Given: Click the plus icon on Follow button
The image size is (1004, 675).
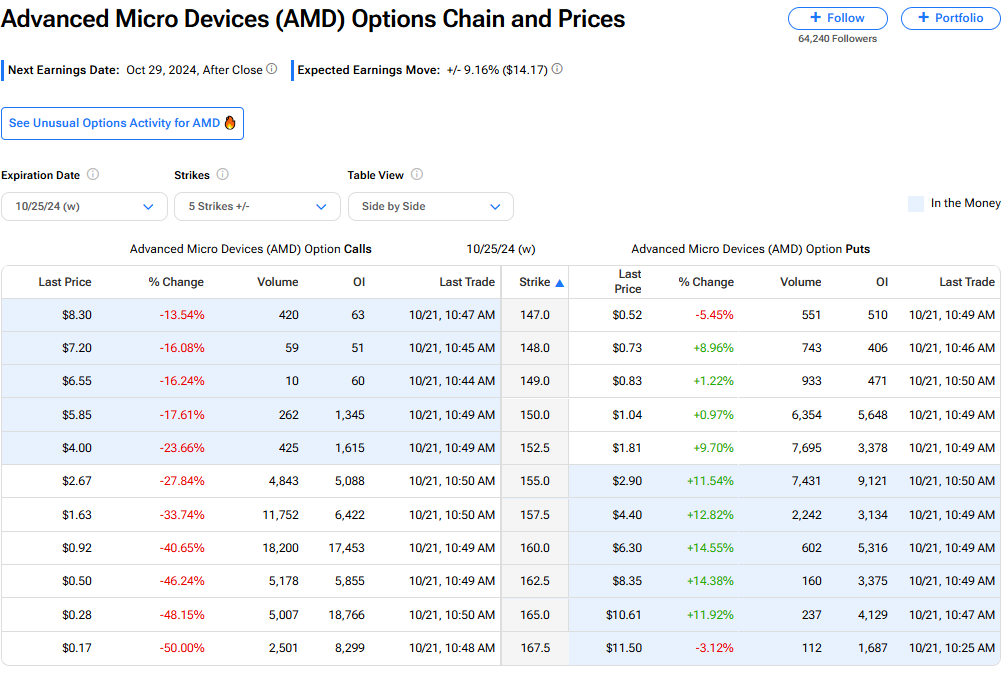Looking at the screenshot, I should pyautogui.click(x=815, y=18).
